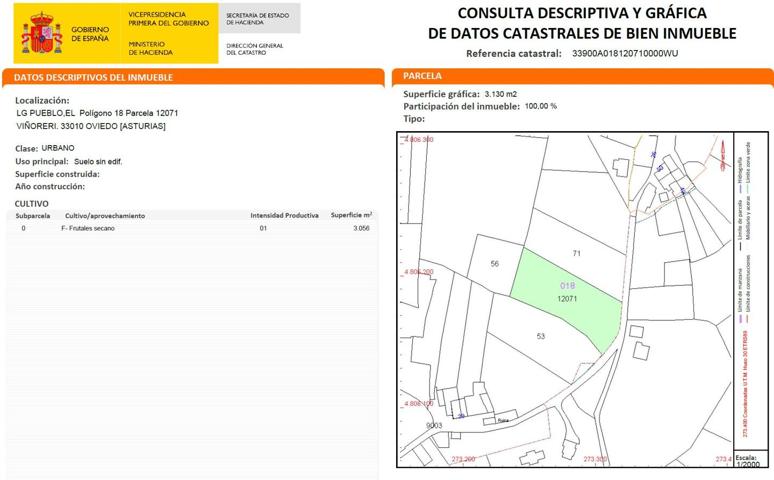Click parcel 71 on the map
This screenshot has width=774, height=480.
click(576, 254)
